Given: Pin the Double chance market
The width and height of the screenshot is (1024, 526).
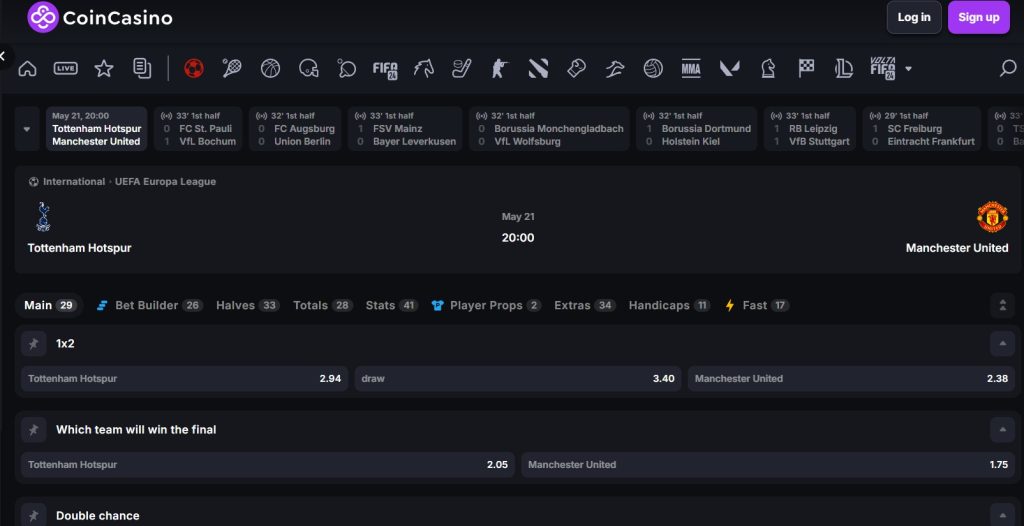Looking at the screenshot, I should 33,516.
